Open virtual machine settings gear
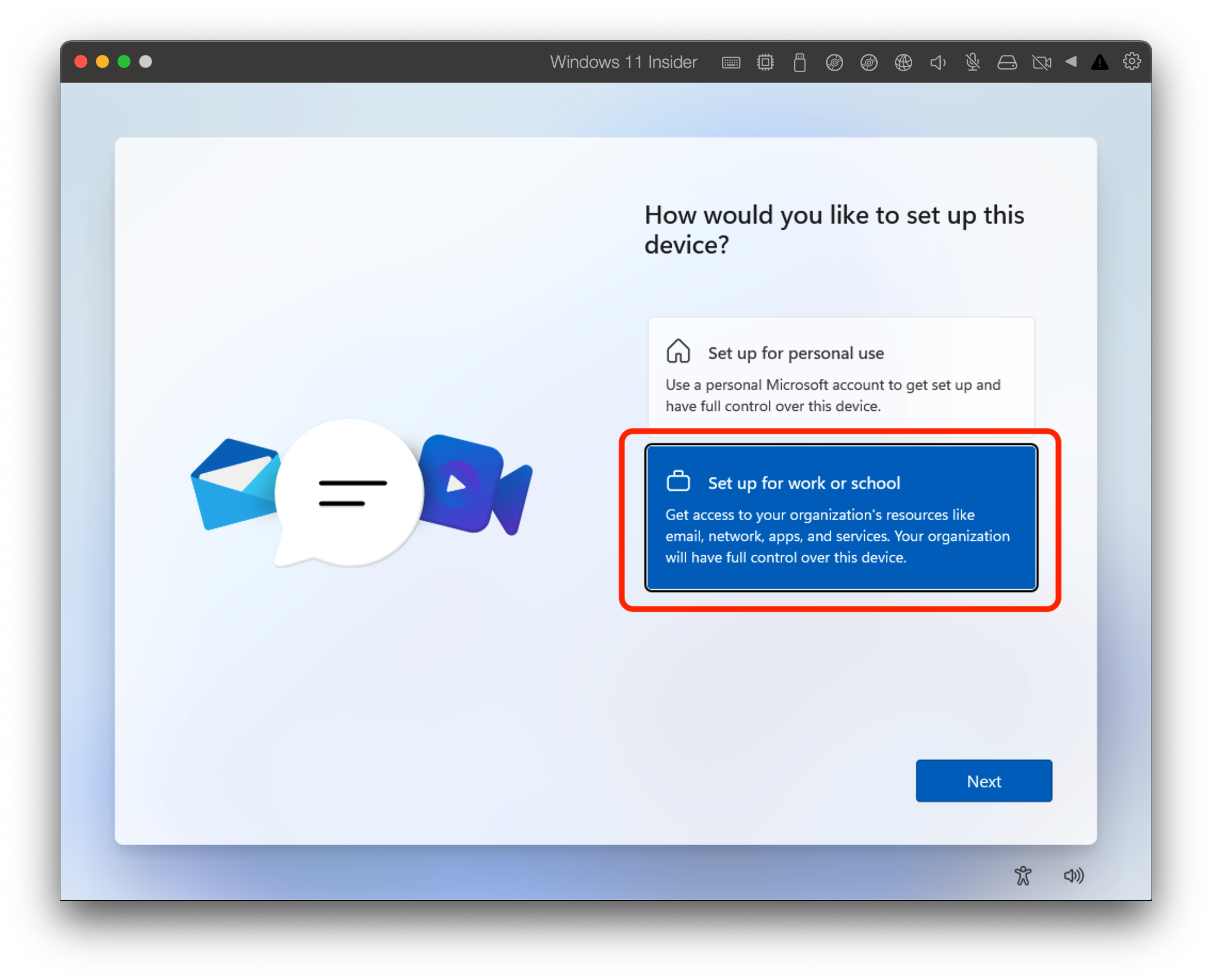Screen dimensions: 1212x980 click(x=1131, y=61)
